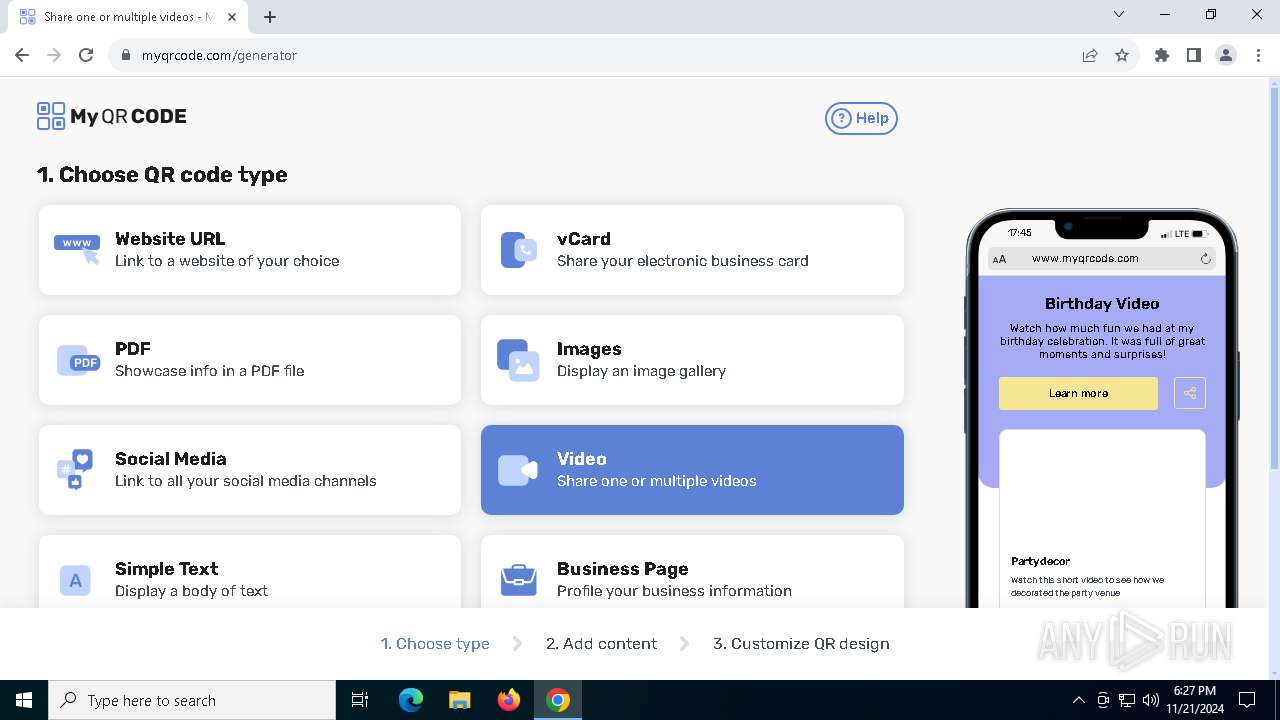Image resolution: width=1280 pixels, height=720 pixels.
Task: Click the Social Media hearts icon
Action: click(76, 469)
